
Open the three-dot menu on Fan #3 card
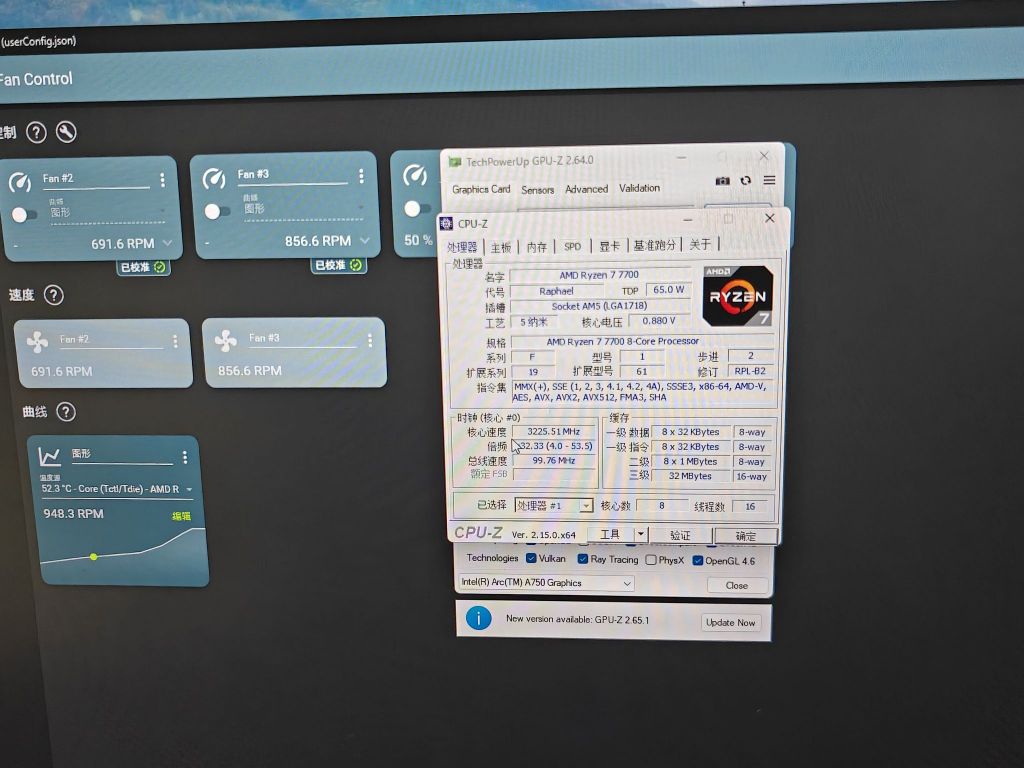pos(363,176)
